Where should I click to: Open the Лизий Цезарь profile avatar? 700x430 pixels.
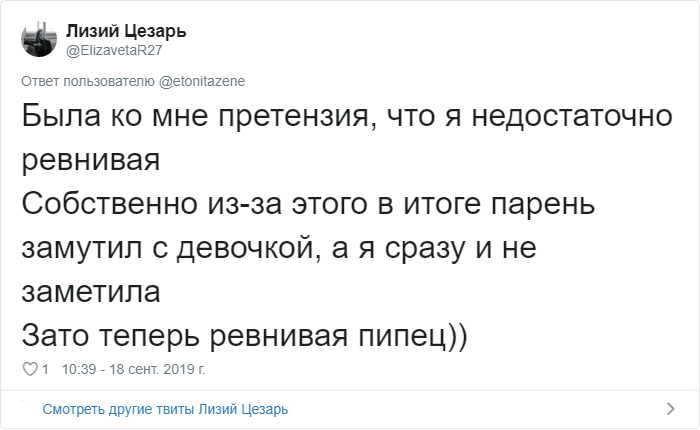pos(38,40)
